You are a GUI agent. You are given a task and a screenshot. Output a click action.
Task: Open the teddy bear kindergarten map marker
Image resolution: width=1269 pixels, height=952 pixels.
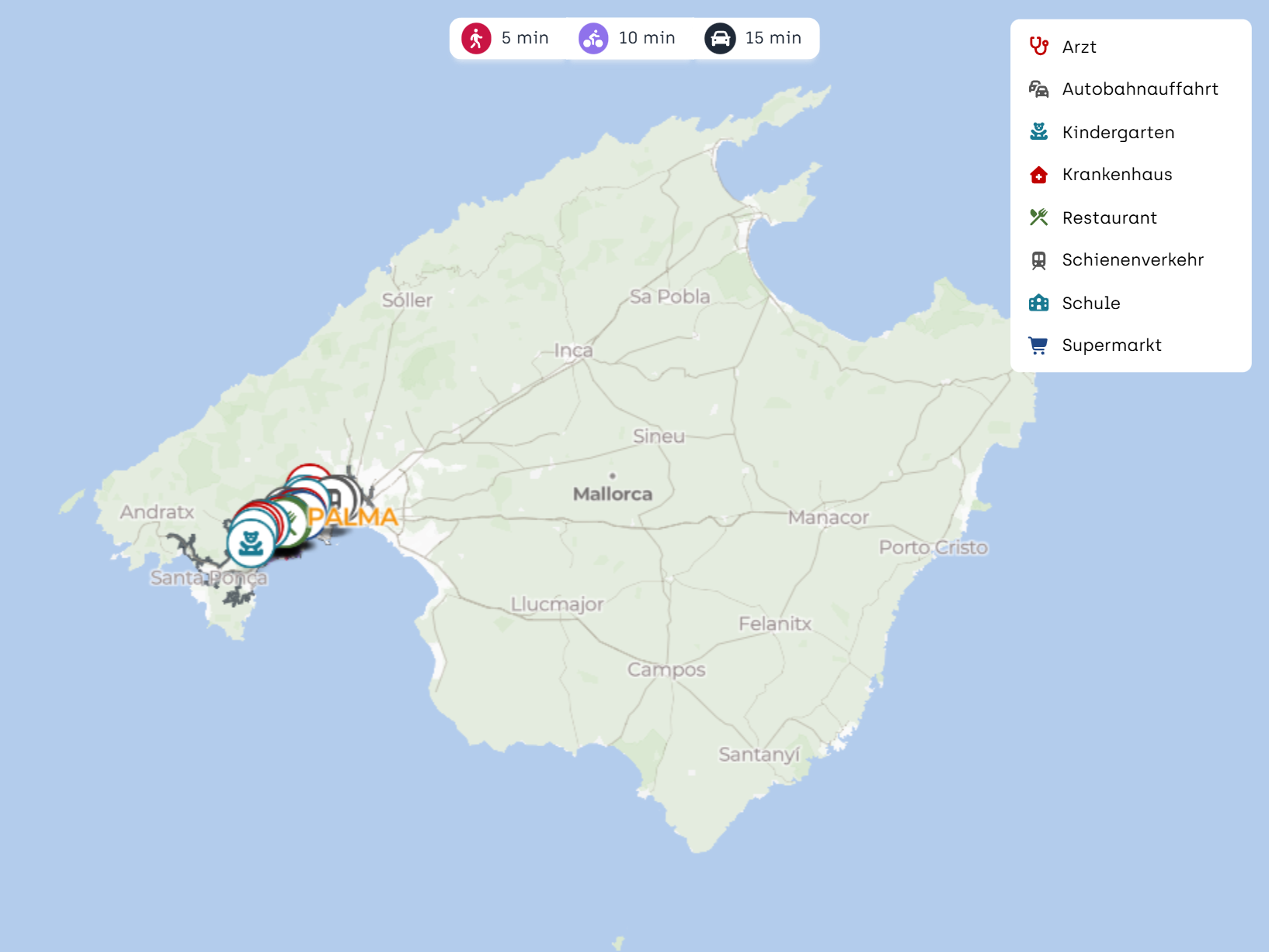click(x=250, y=543)
